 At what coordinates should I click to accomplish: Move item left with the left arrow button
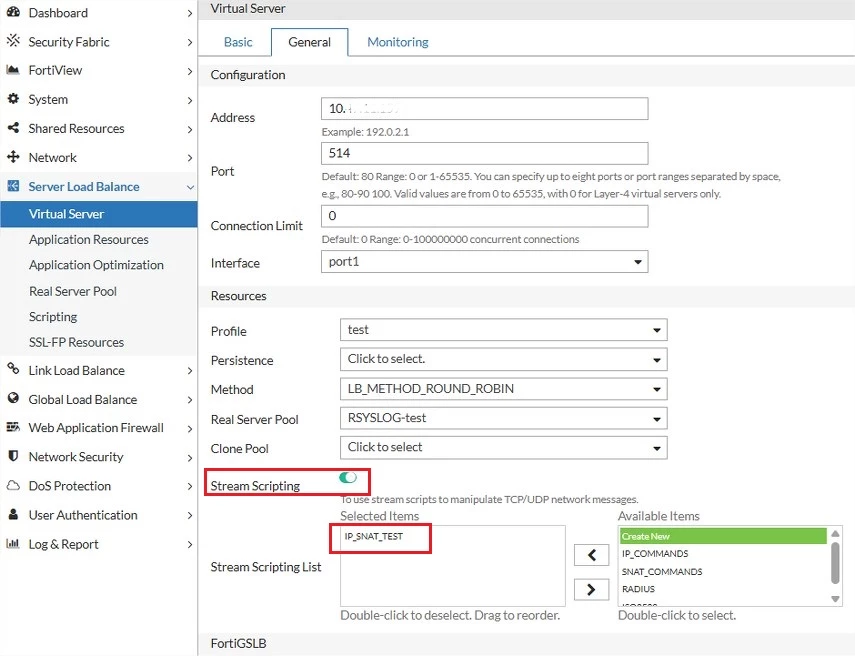pos(591,555)
